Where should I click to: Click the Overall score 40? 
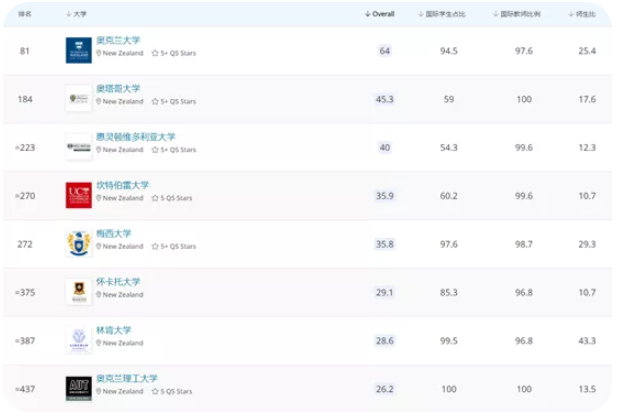coord(385,148)
